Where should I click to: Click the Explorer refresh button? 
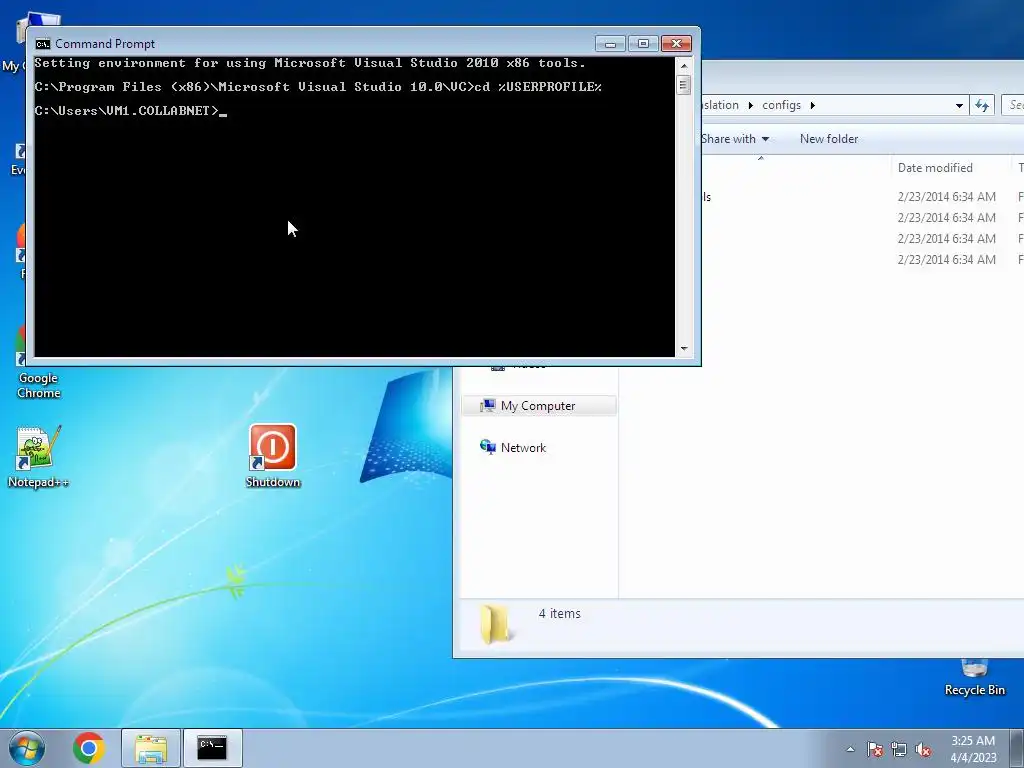pos(982,105)
